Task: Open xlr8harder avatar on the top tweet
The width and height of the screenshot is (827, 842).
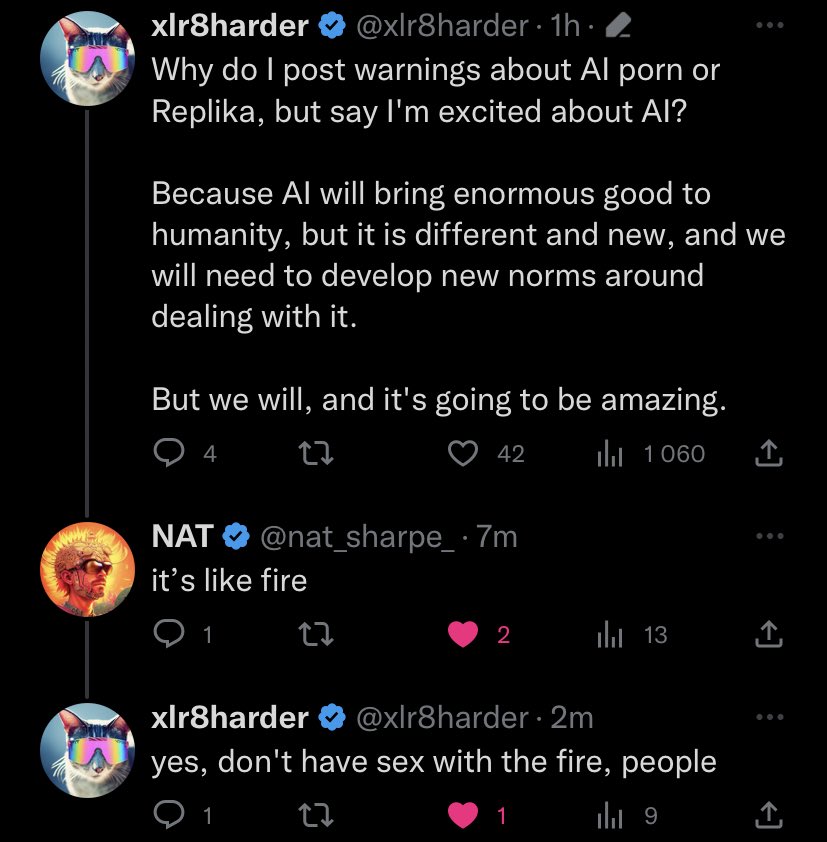Action: (86, 58)
